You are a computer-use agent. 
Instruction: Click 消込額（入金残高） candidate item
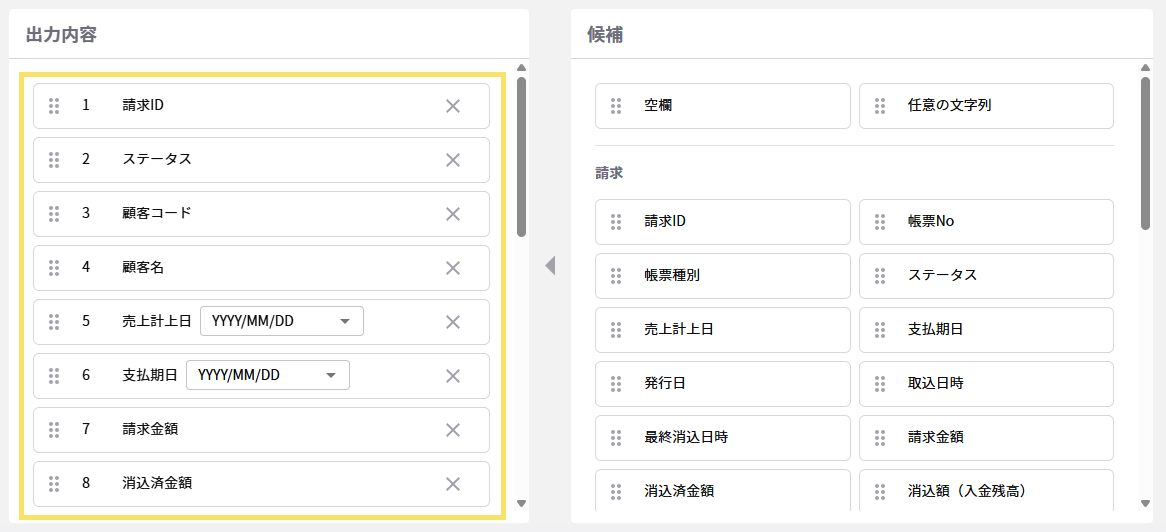point(985,491)
